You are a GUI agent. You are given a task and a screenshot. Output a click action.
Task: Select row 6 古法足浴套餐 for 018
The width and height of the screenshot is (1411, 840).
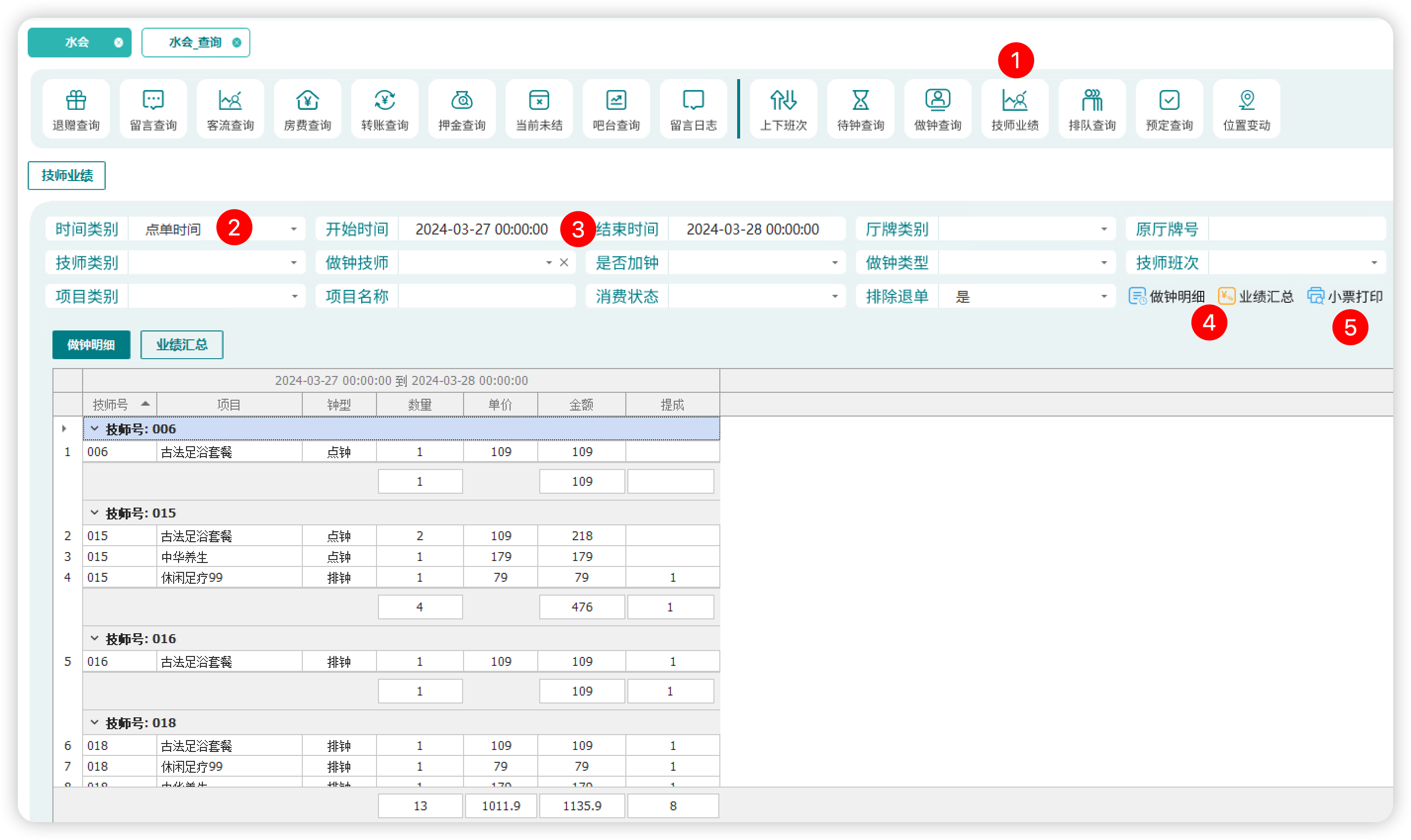click(401, 746)
